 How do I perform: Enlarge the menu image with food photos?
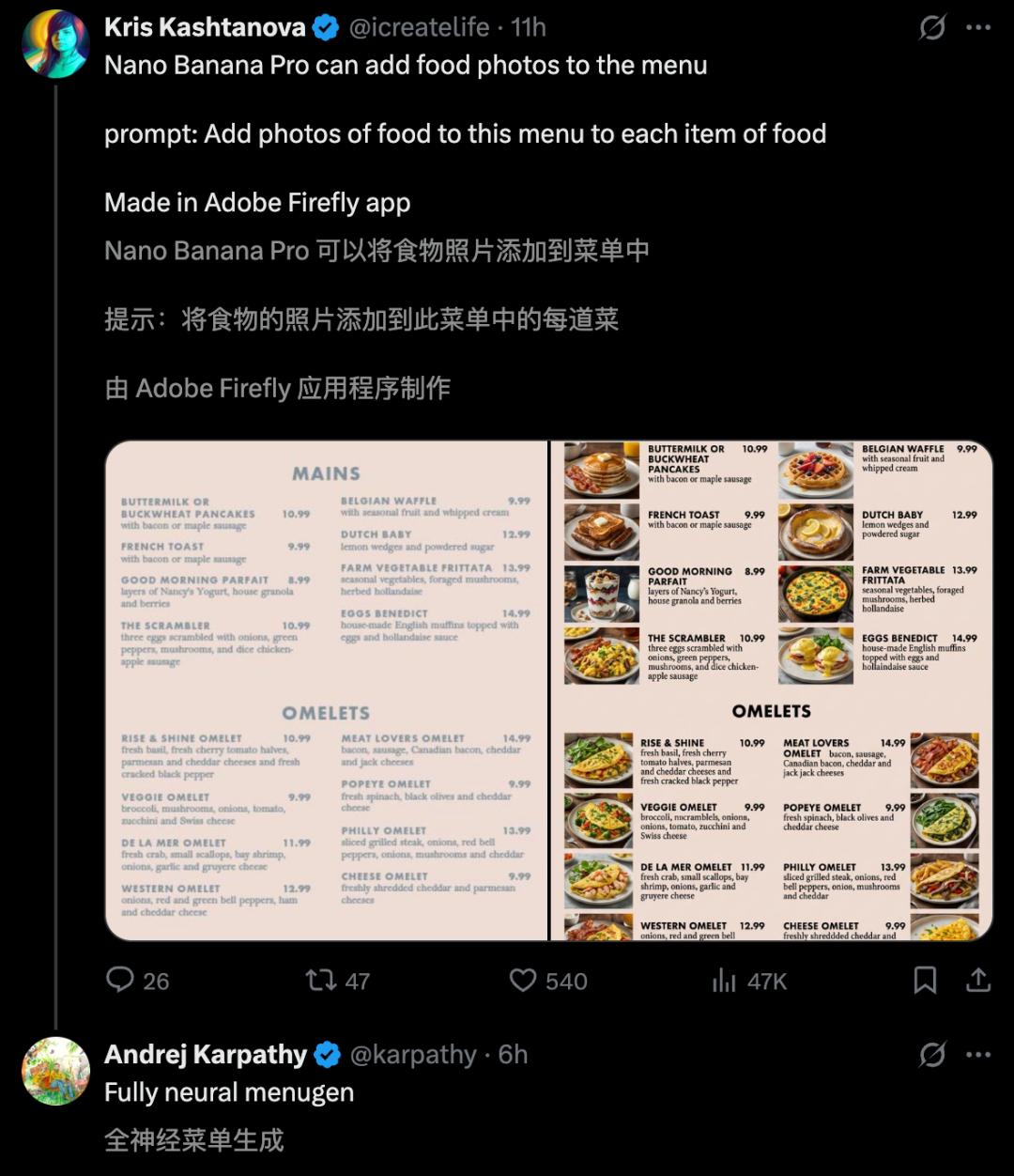(x=772, y=690)
